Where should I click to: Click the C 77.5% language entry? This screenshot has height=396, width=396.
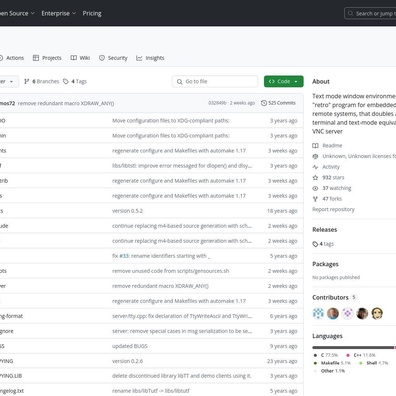point(326,355)
